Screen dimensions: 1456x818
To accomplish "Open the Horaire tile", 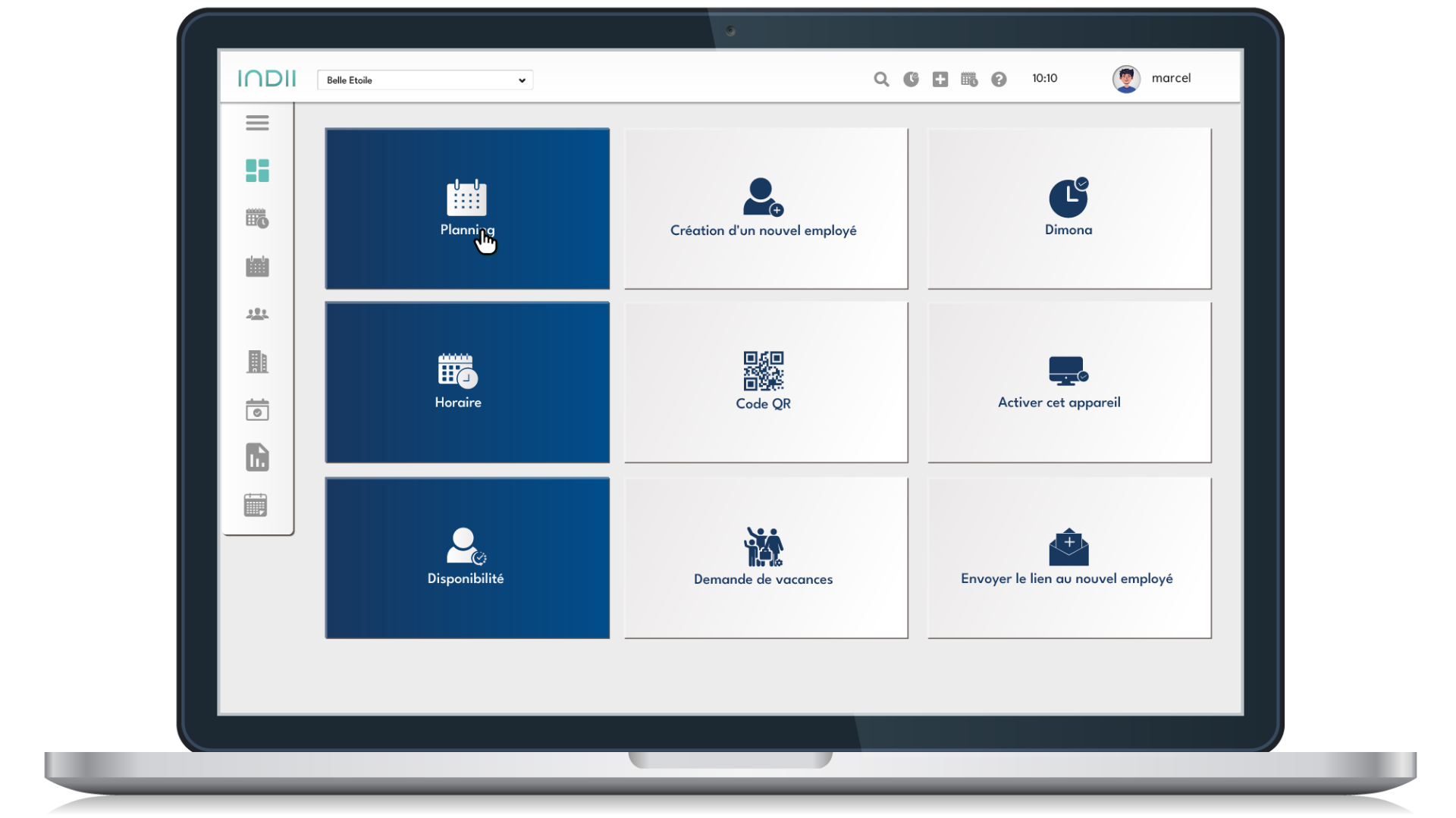I will 467,382.
